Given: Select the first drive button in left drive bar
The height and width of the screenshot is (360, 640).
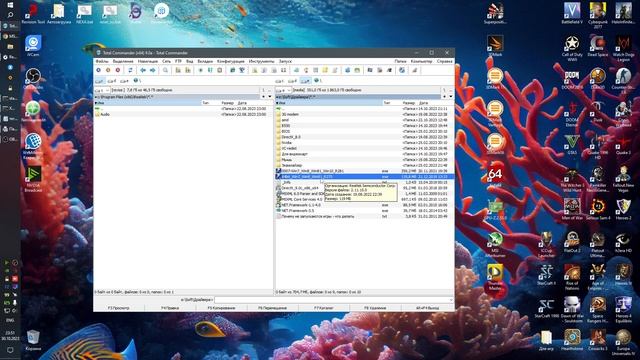Looking at the screenshot, I should pyautogui.click(x=99, y=81).
